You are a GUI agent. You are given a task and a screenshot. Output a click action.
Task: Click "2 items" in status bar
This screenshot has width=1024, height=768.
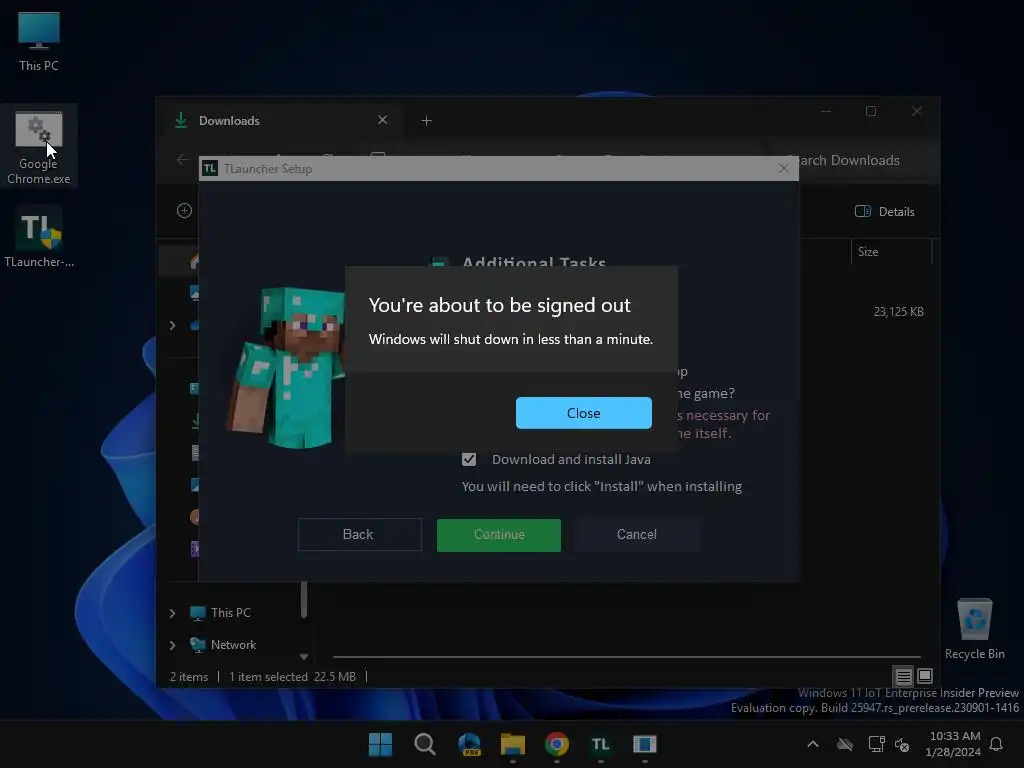tap(189, 677)
